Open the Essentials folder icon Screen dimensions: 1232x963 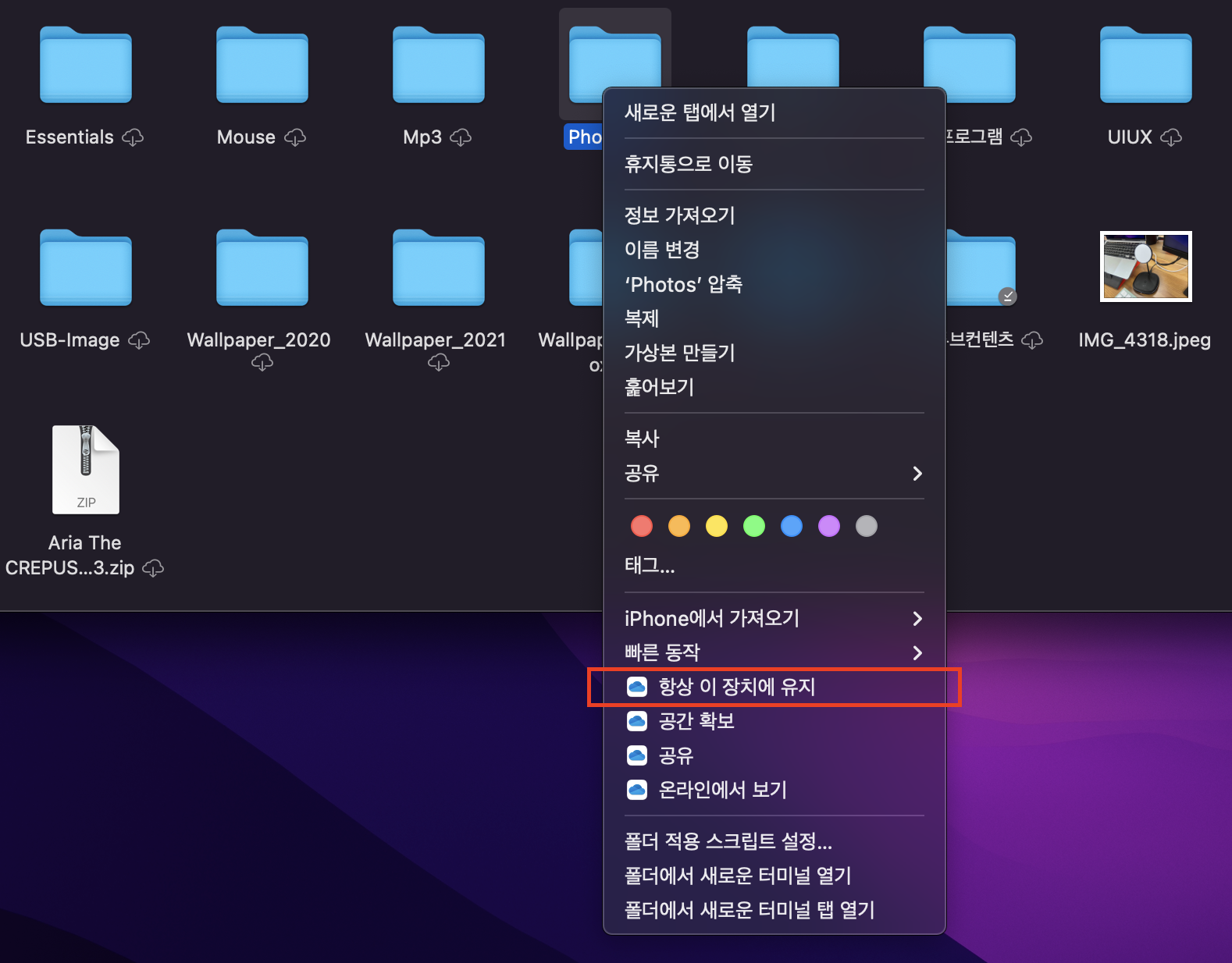pos(86,65)
